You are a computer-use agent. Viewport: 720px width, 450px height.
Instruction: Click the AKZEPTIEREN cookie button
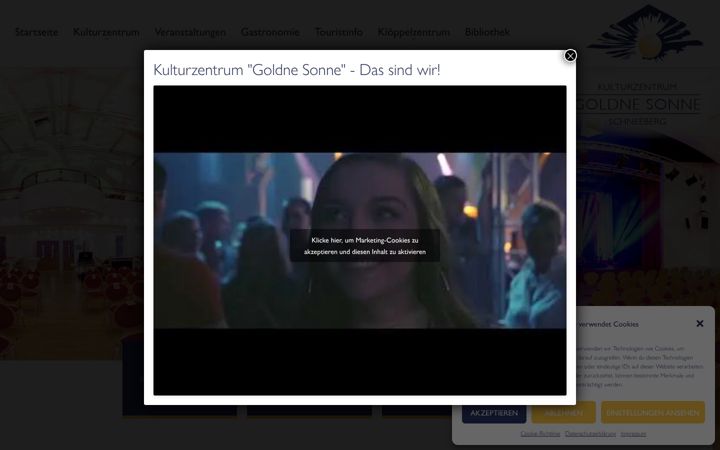[494, 413]
